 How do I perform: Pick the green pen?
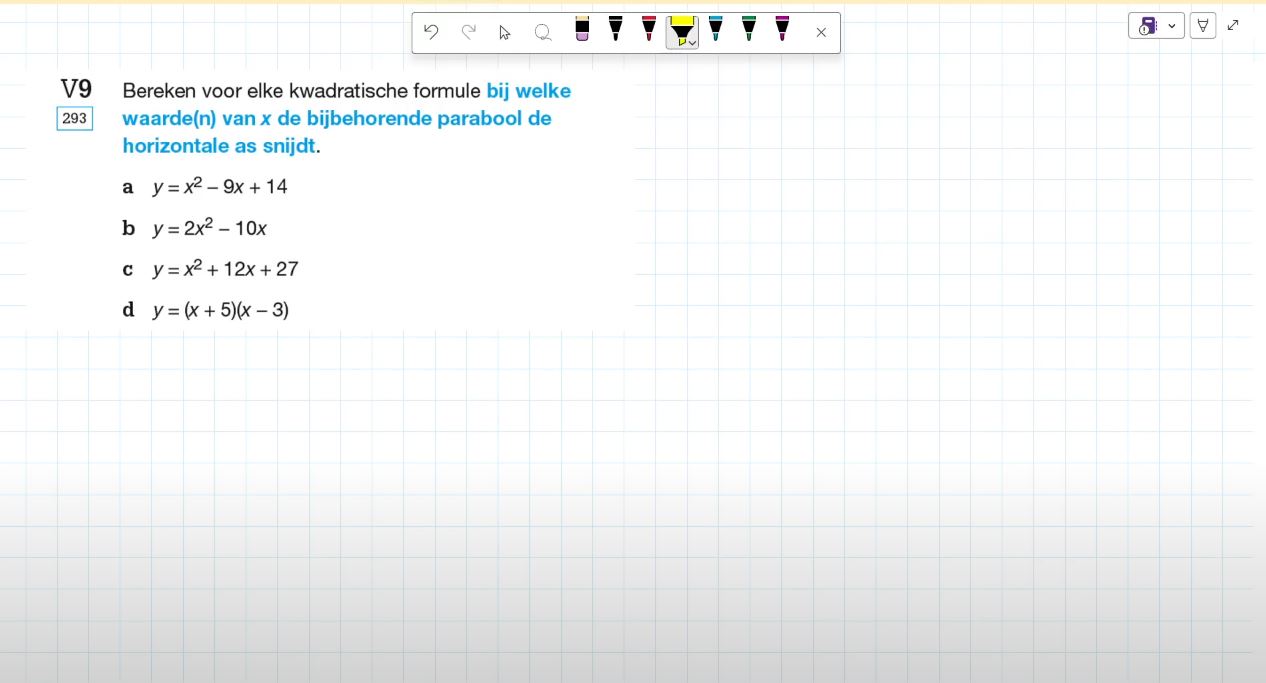pyautogui.click(x=749, y=29)
